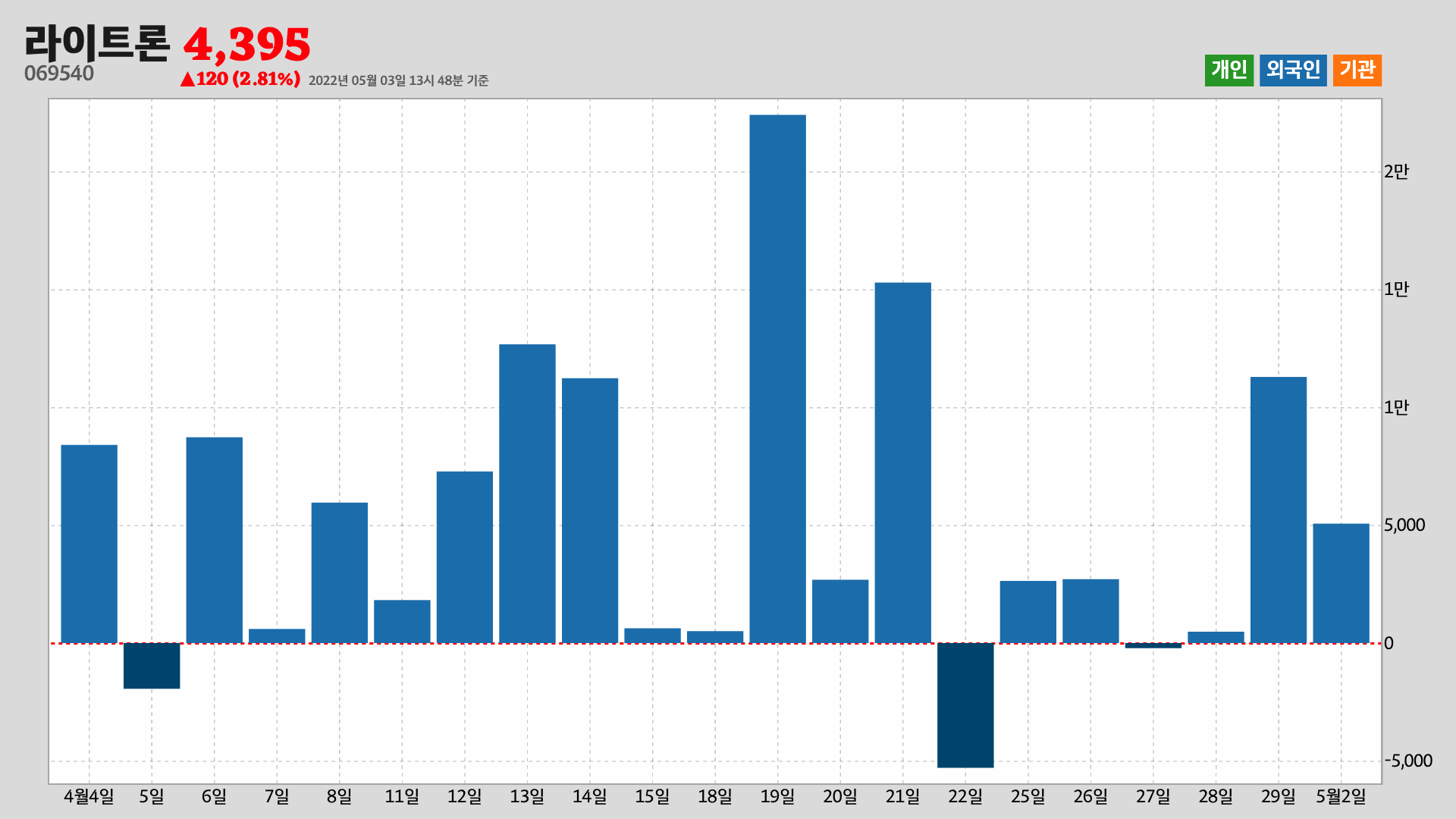Image resolution: width=1456 pixels, height=819 pixels.
Task: Click the stock price 4,395
Action: pos(247,45)
